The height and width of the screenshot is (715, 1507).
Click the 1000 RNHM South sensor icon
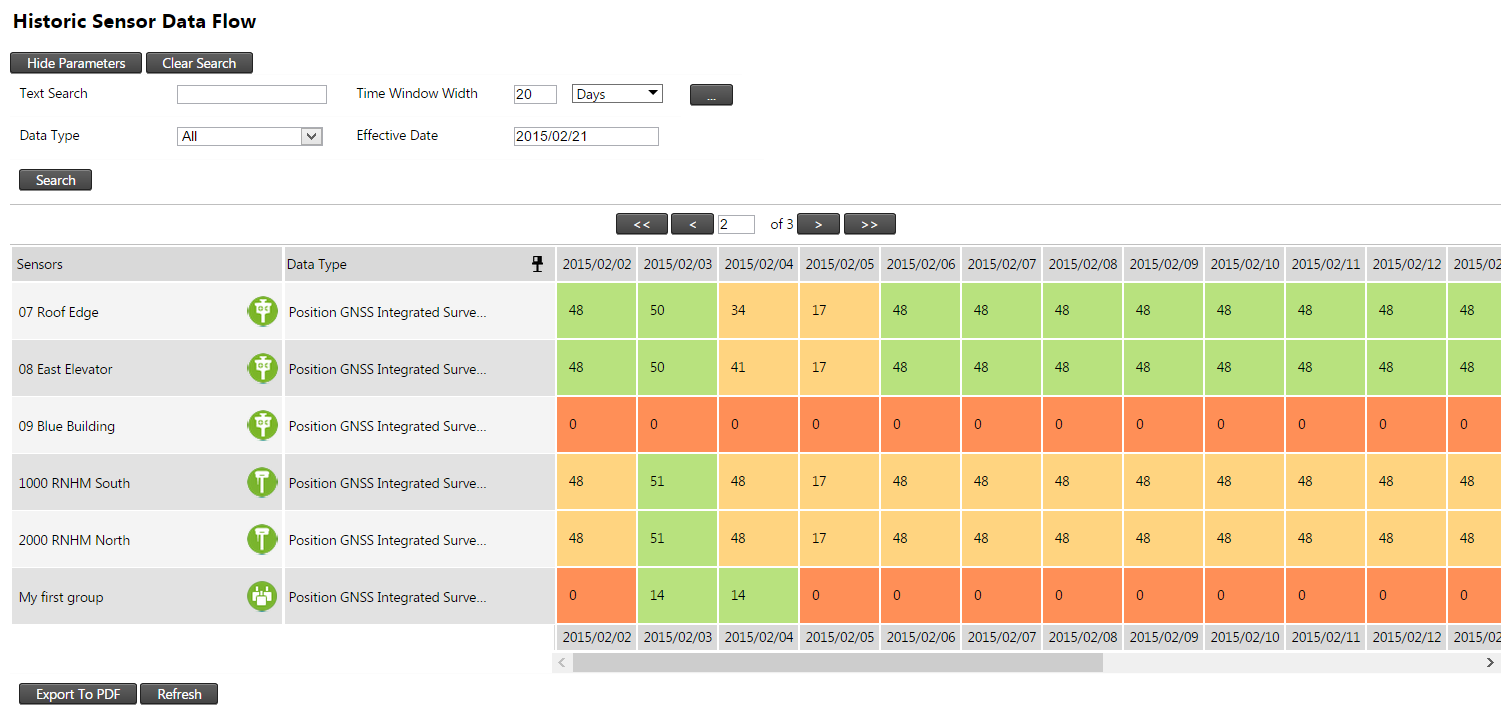pyautogui.click(x=262, y=483)
